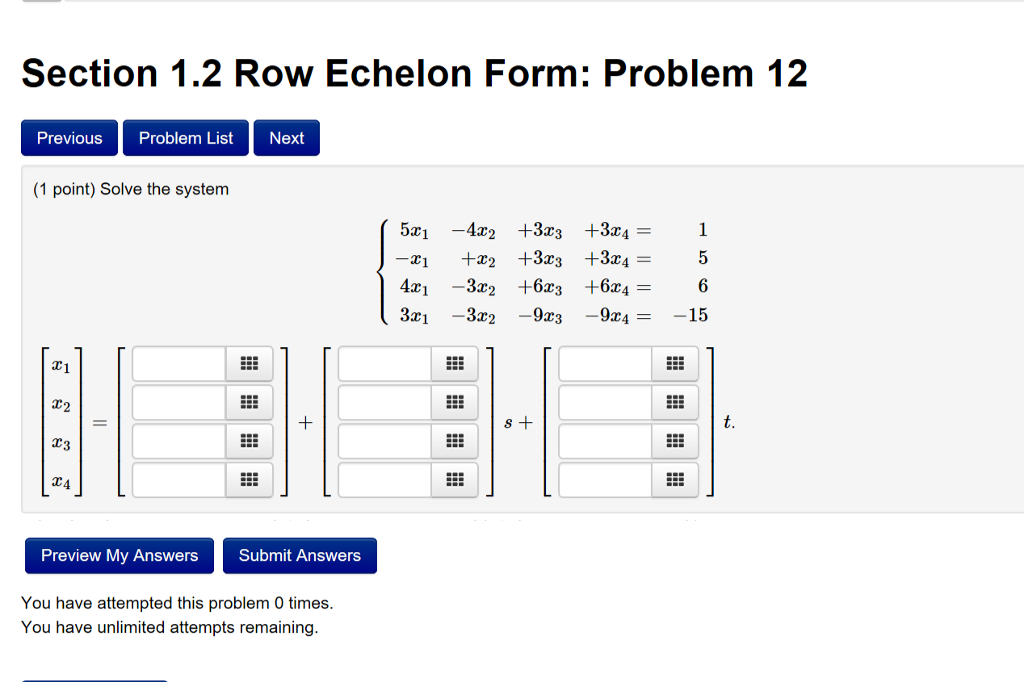Go to the Next problem
Image resolution: width=1024 pixels, height=682 pixels.
tap(286, 138)
